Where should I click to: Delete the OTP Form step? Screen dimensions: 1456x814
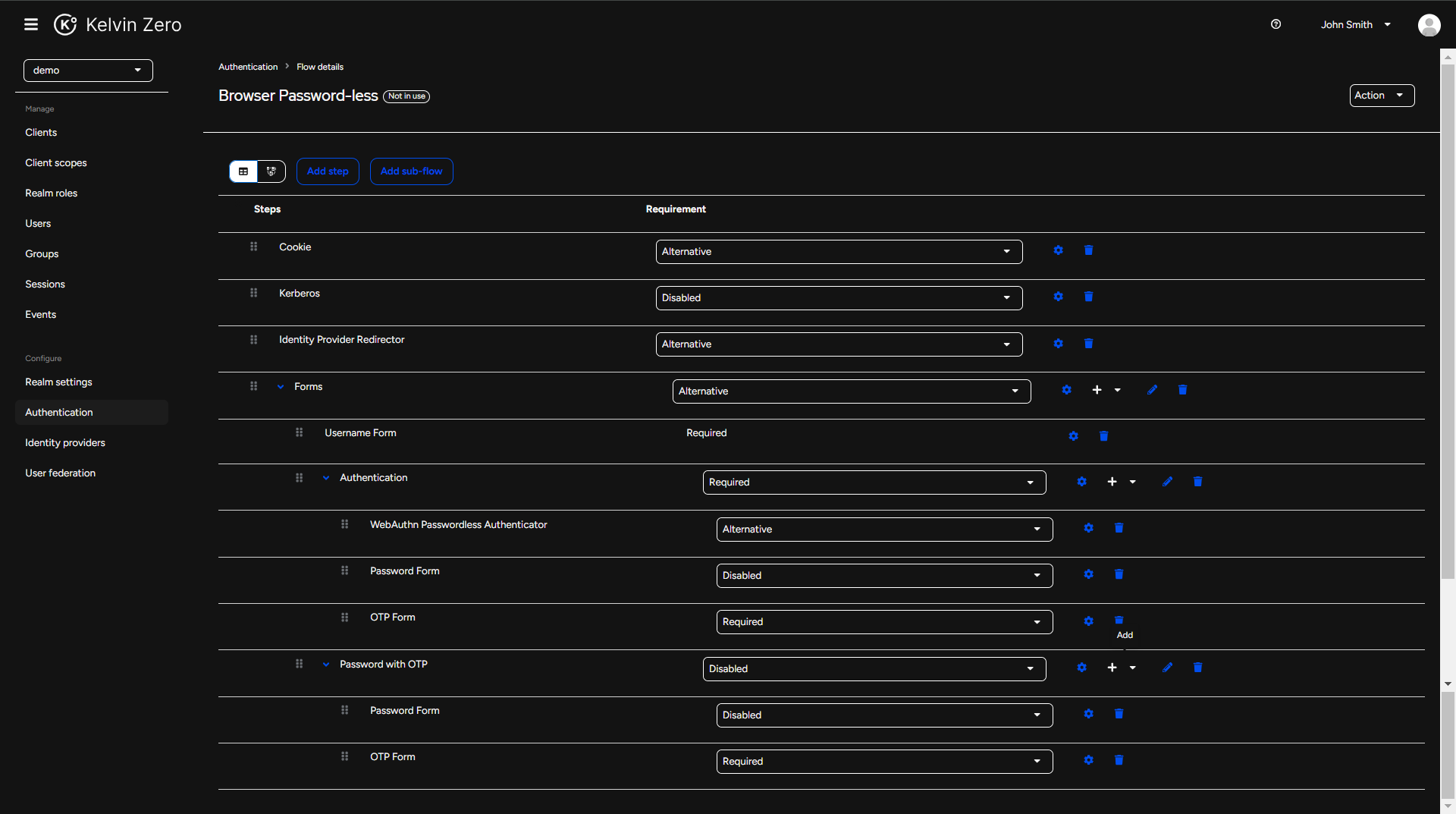(1119, 621)
